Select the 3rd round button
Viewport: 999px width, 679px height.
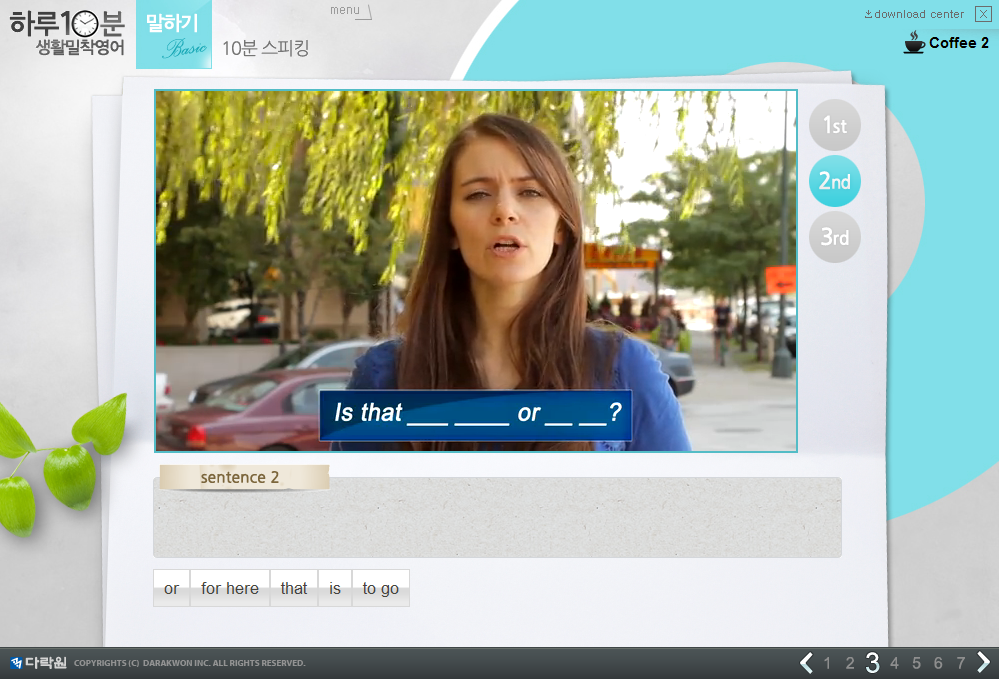pos(834,237)
